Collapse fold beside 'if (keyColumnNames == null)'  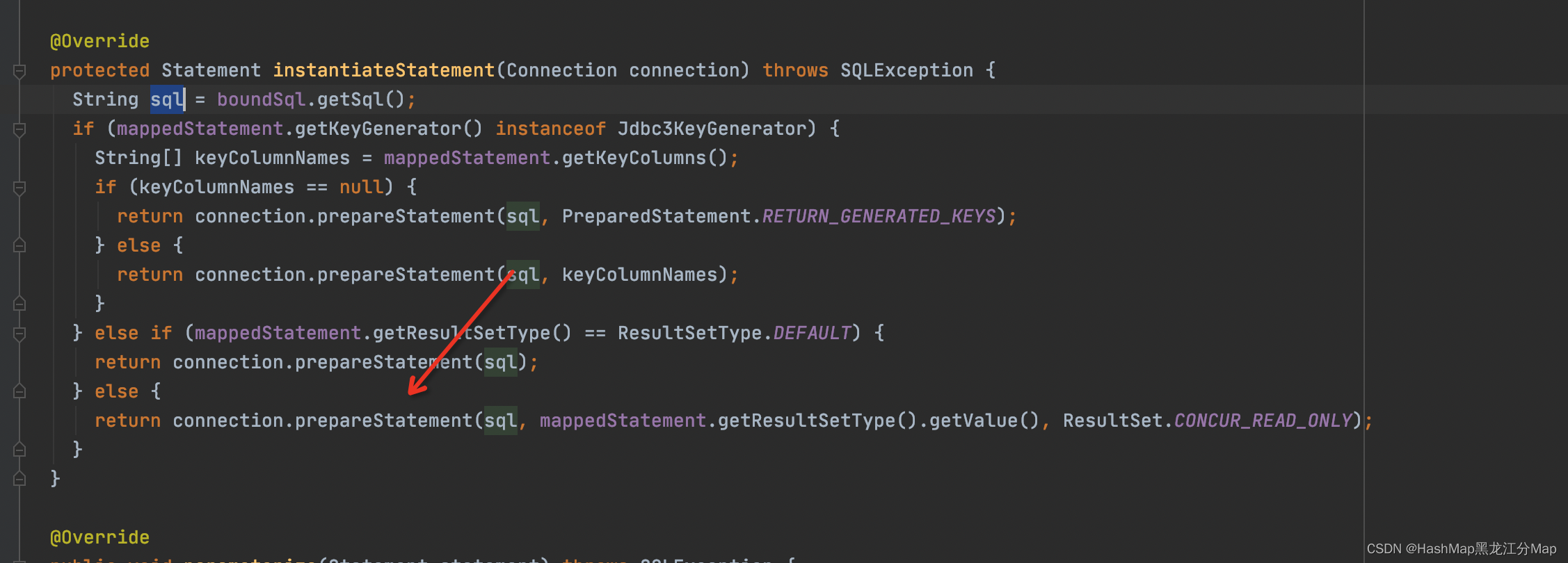pyautogui.click(x=19, y=188)
